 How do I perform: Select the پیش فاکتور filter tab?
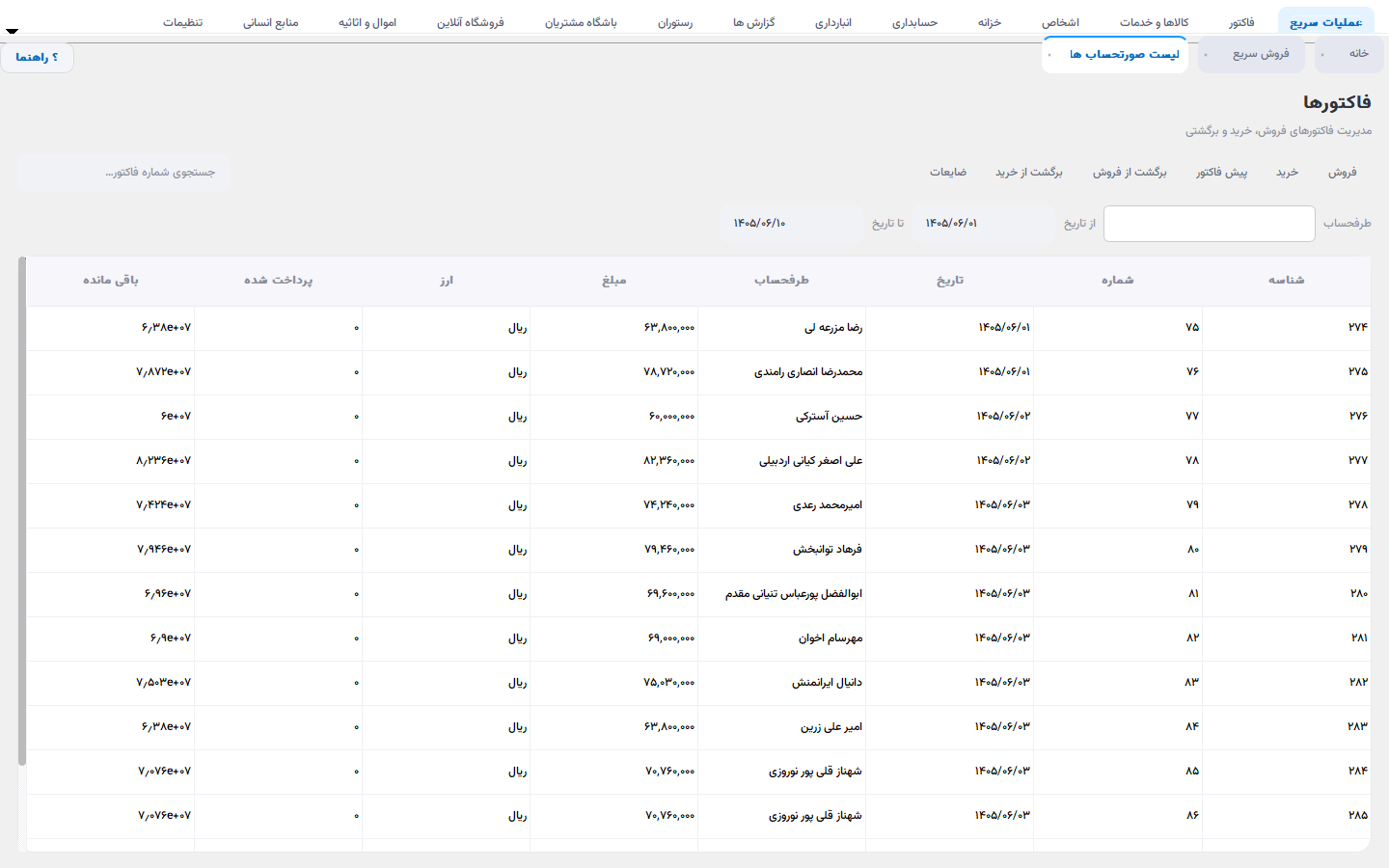pos(1221,173)
